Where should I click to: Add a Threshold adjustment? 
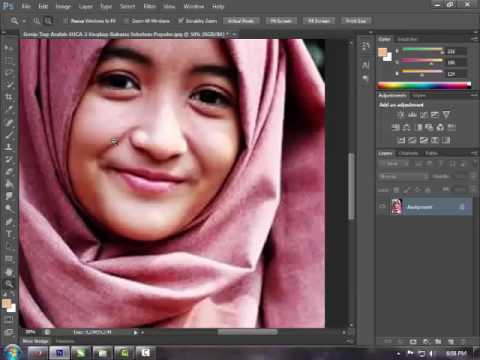click(x=424, y=140)
